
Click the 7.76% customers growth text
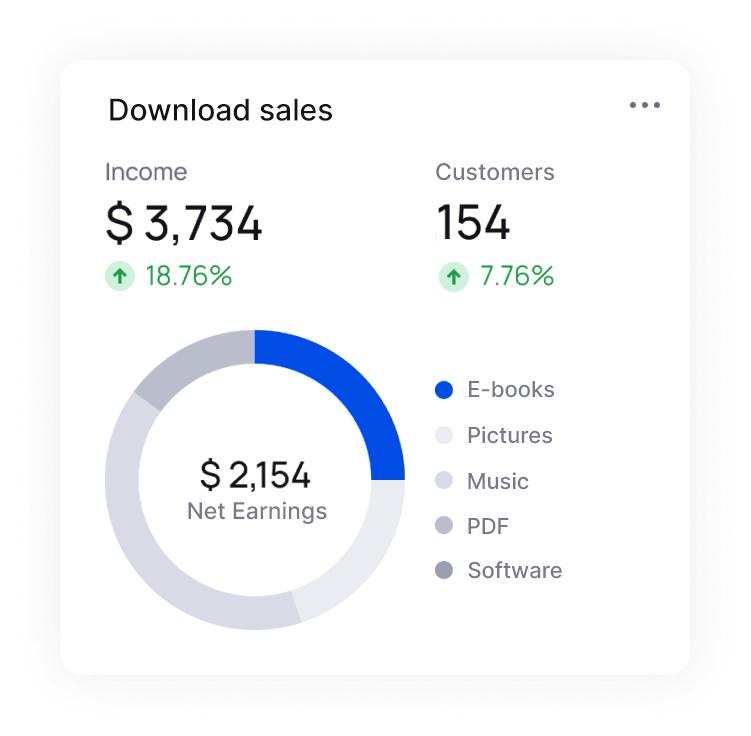coord(517,276)
